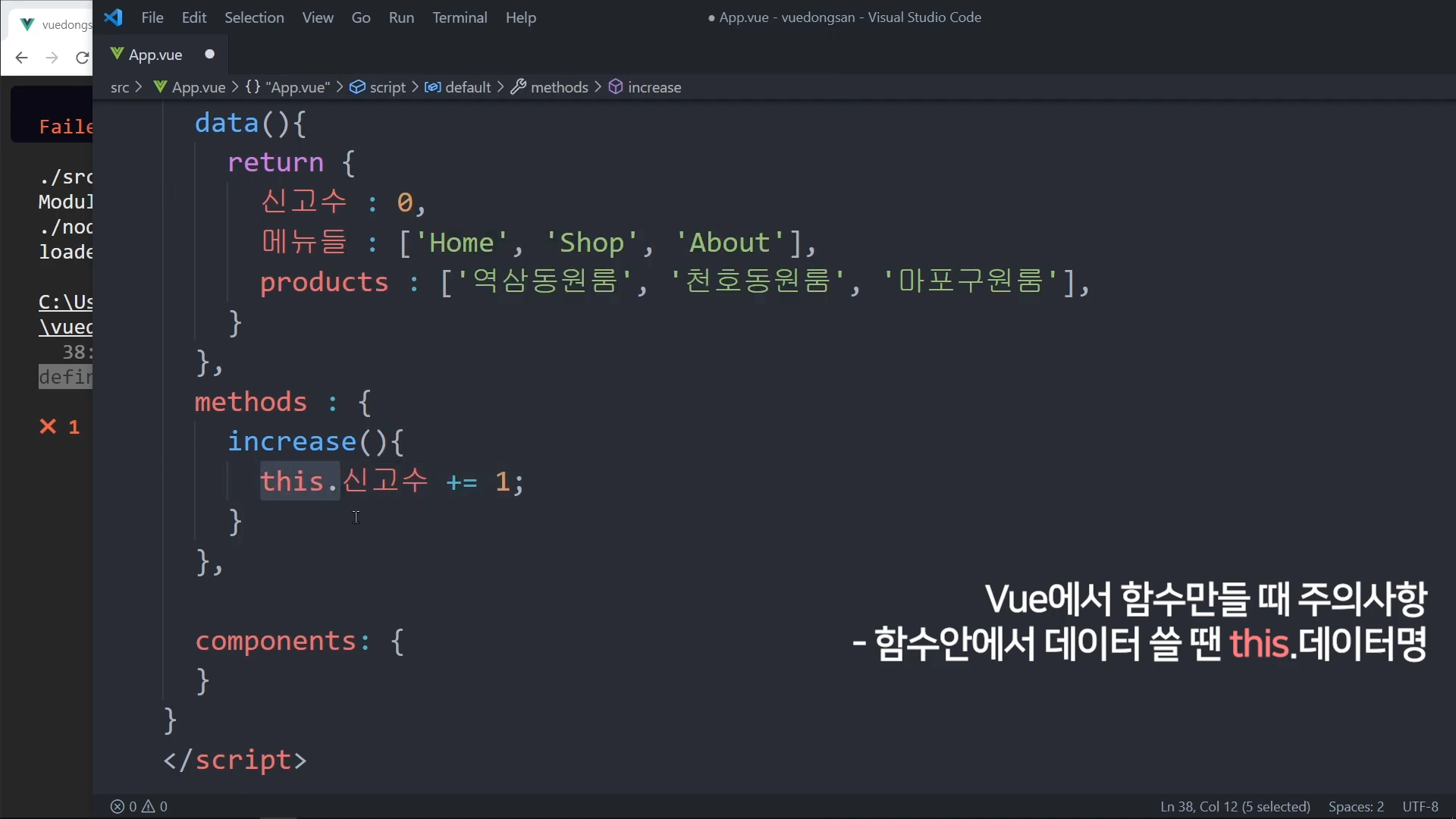Open the File menu

[152, 17]
